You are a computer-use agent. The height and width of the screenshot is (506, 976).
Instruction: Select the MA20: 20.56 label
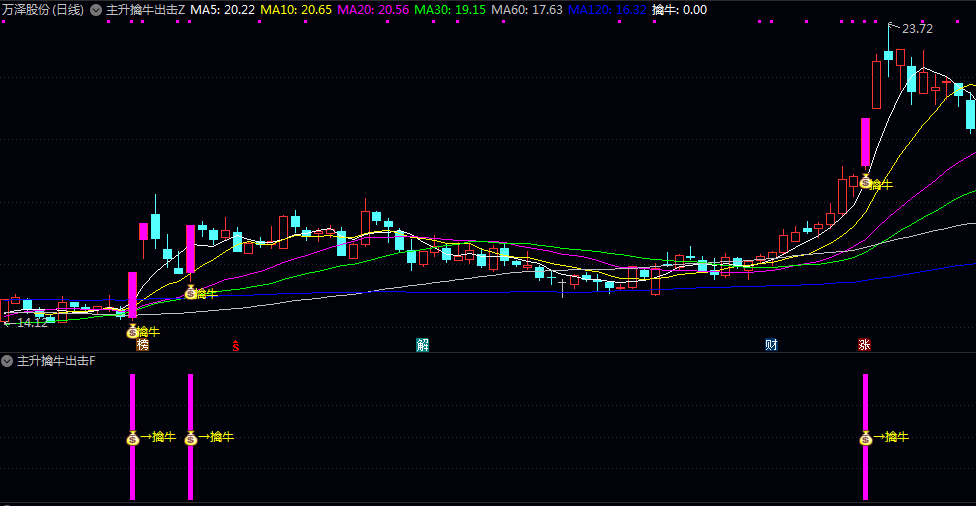tap(373, 10)
